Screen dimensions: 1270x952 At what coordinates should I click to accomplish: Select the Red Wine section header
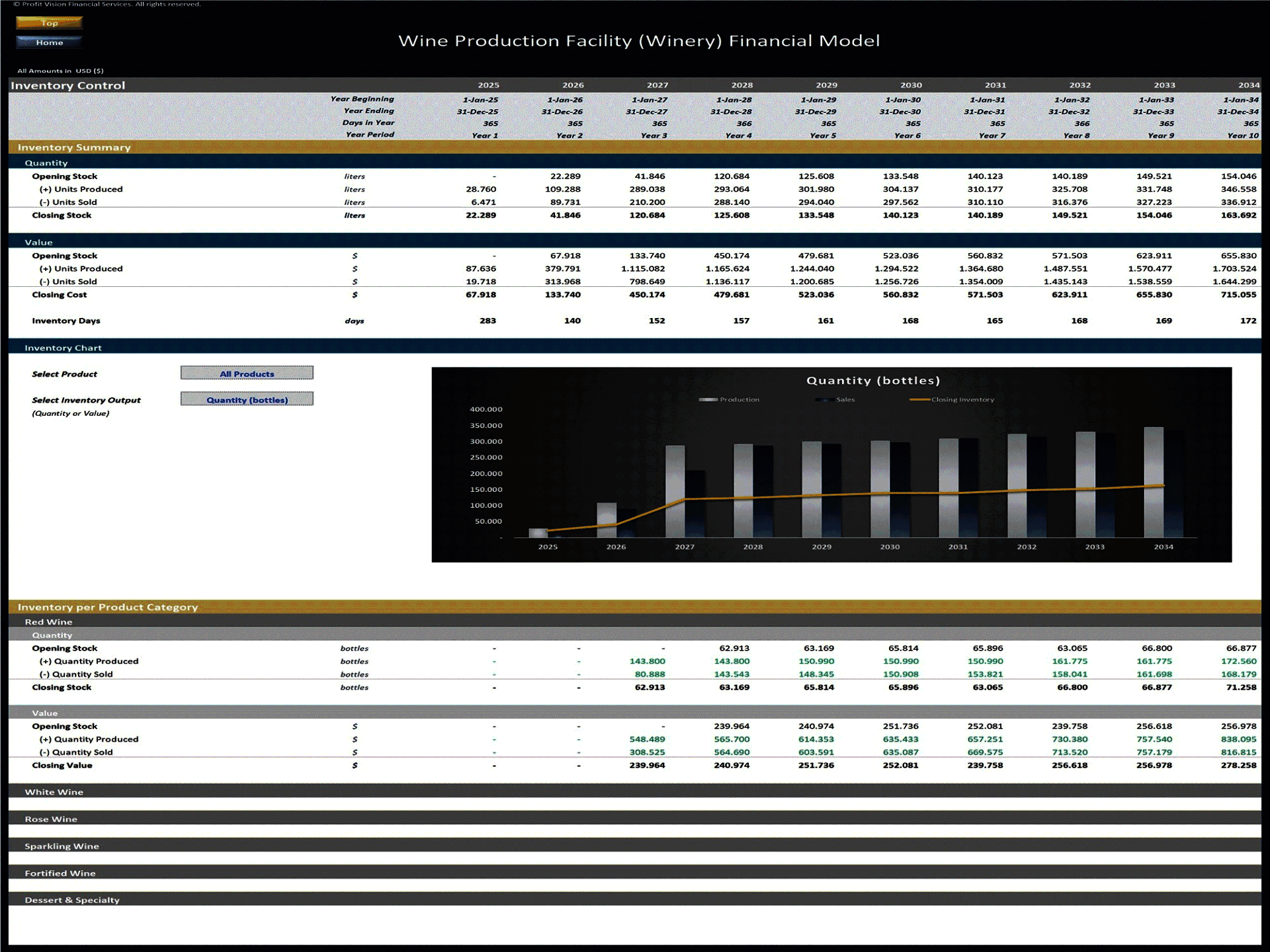[x=635, y=621]
